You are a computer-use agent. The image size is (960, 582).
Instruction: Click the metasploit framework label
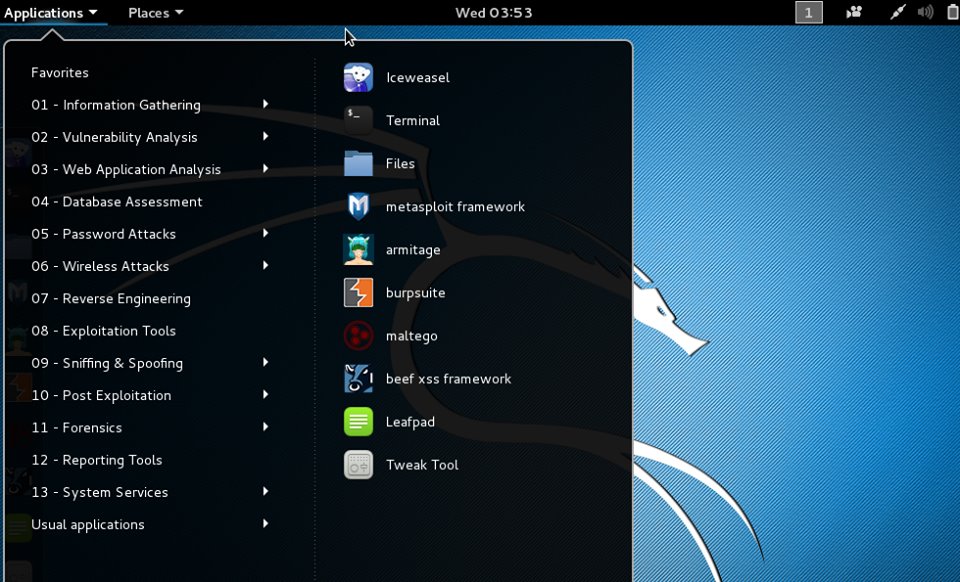click(455, 207)
